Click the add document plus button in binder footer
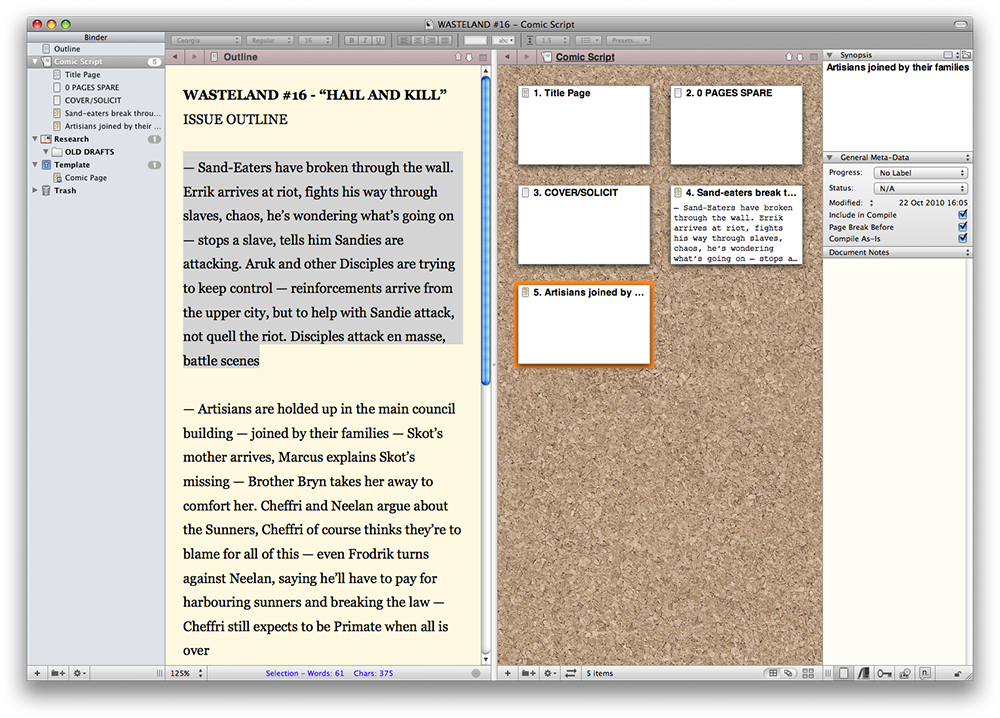Image resolution: width=1000 pixels, height=718 pixels. point(37,674)
